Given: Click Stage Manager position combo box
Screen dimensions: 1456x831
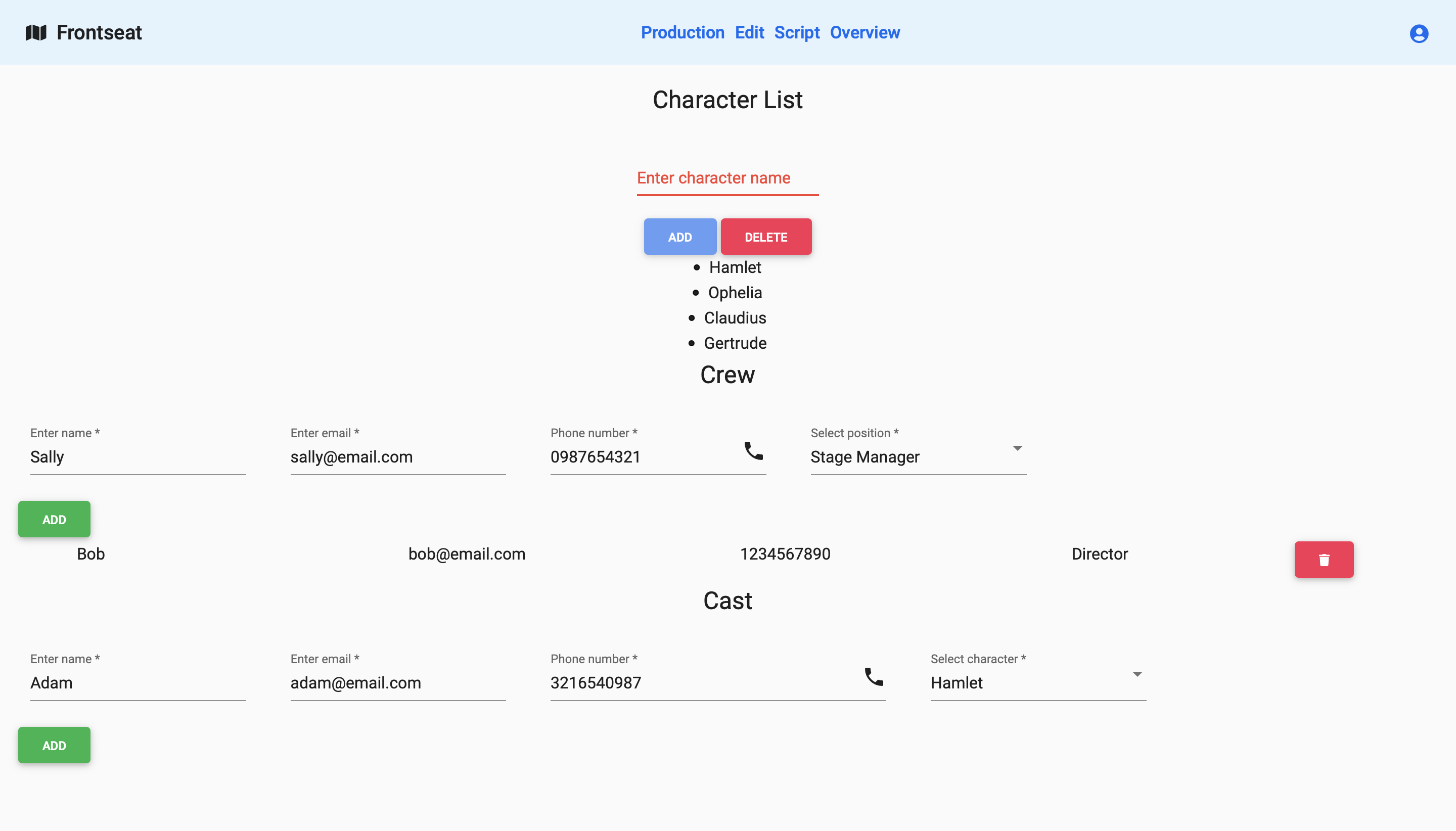Looking at the screenshot, I should [x=907, y=457].
